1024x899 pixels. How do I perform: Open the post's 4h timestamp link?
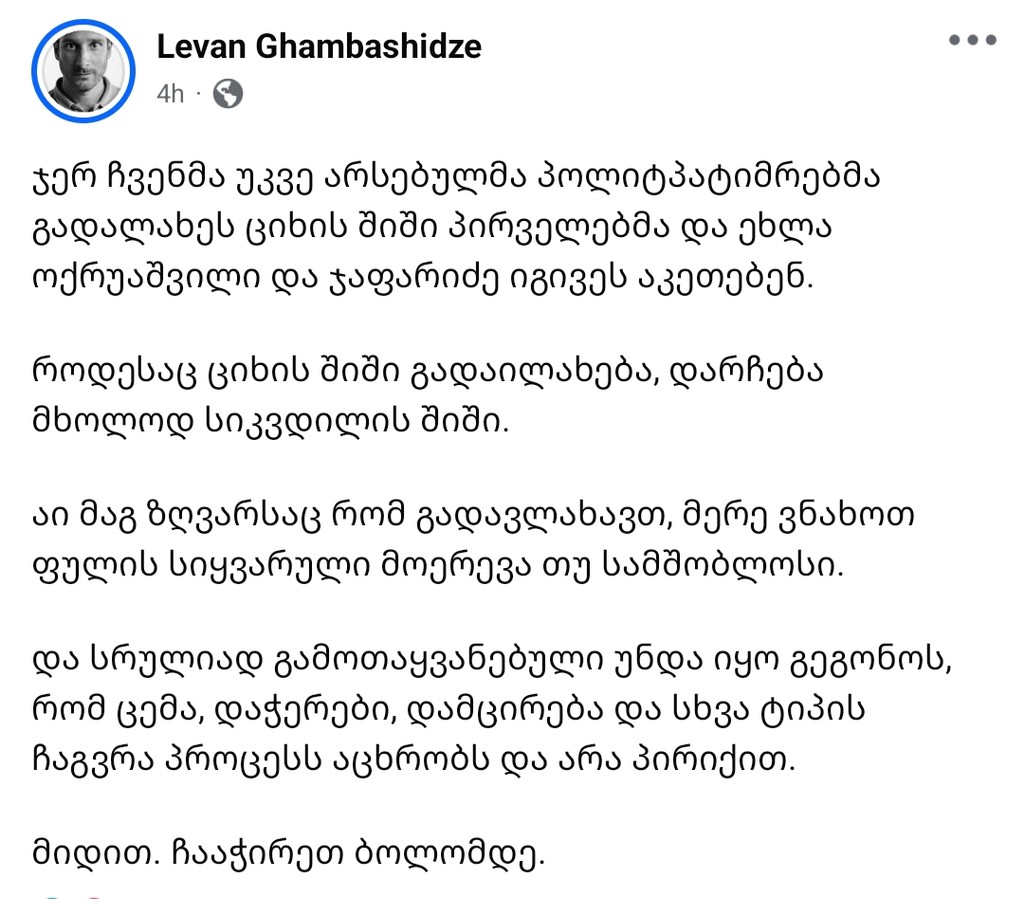[170, 94]
